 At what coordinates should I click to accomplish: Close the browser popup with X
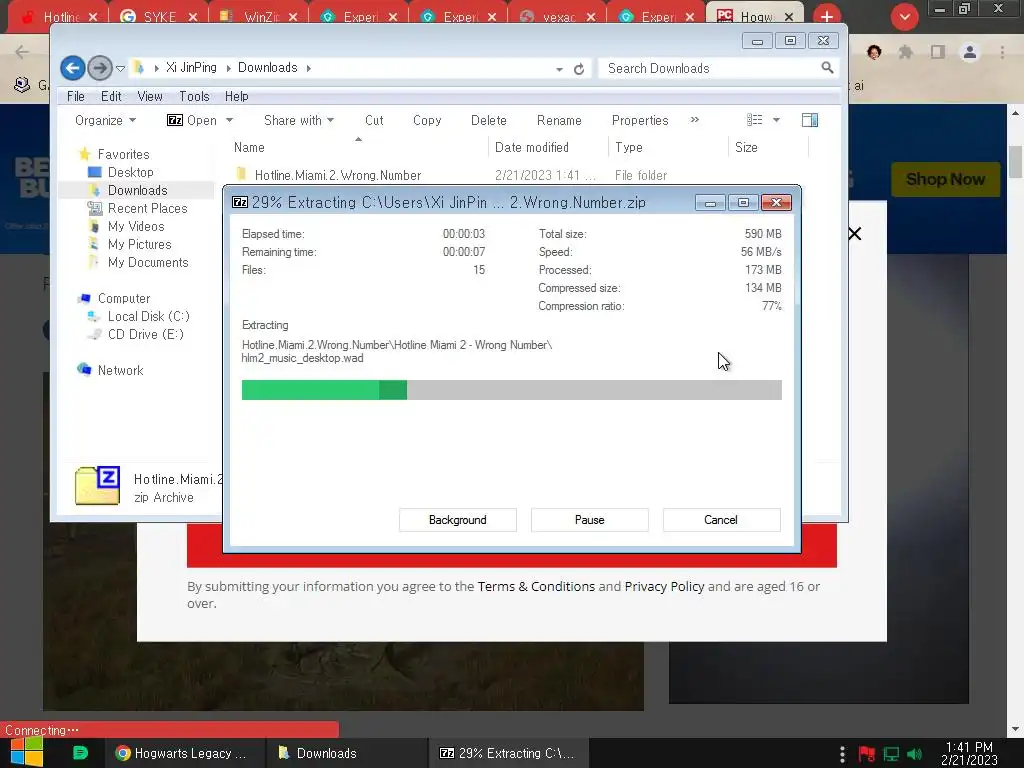pos(854,234)
